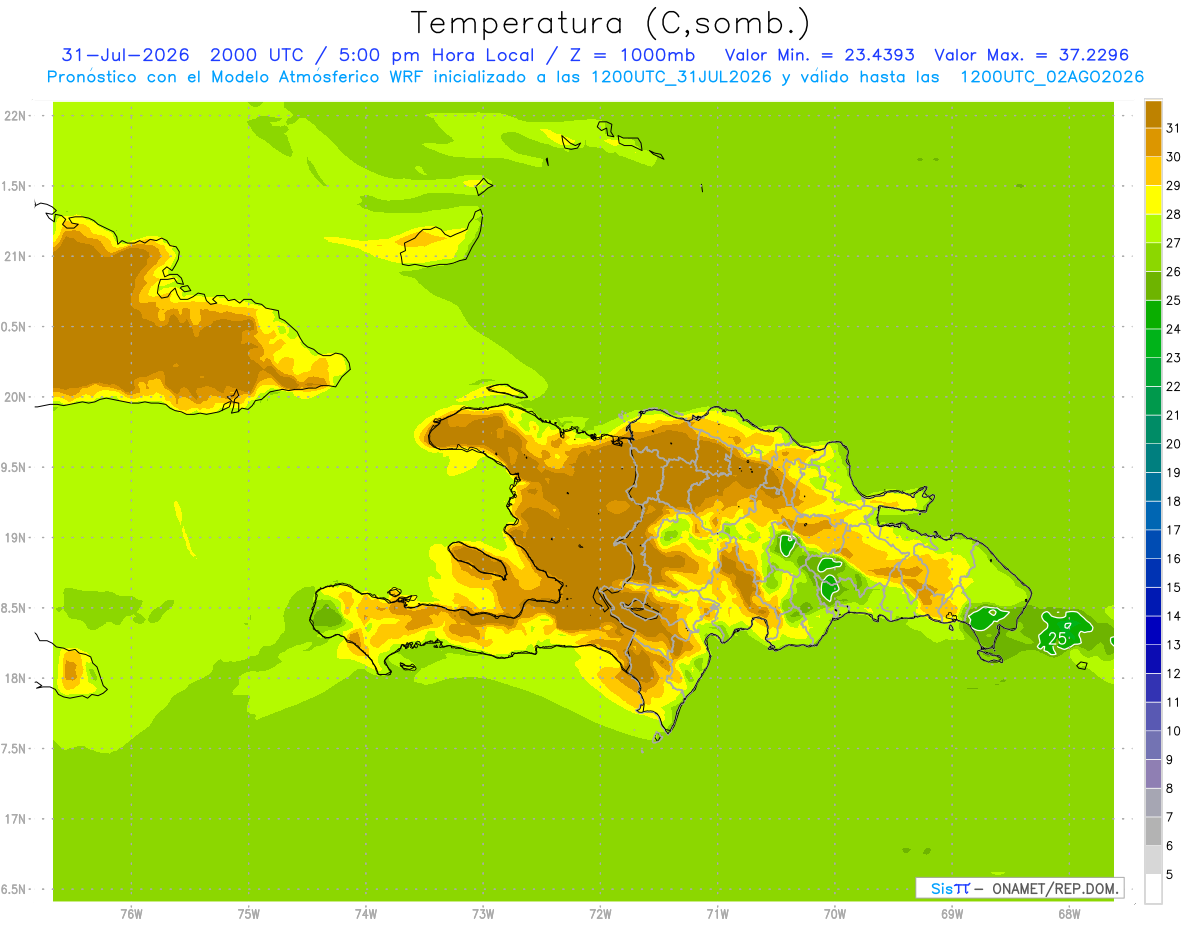Click the legend value "5"

(x=1170, y=874)
